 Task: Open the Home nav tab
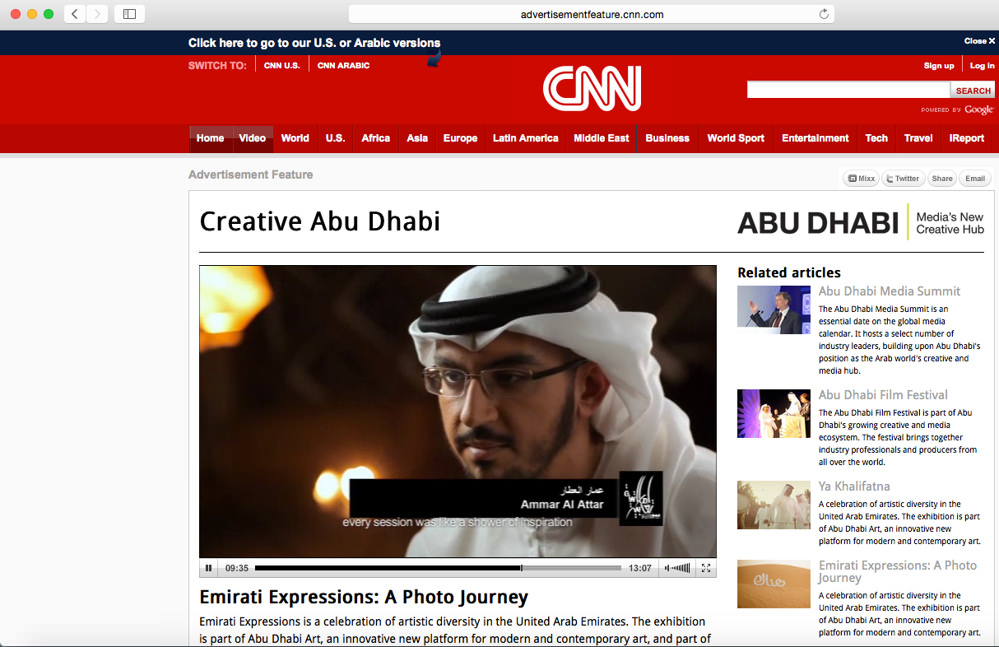pos(210,138)
